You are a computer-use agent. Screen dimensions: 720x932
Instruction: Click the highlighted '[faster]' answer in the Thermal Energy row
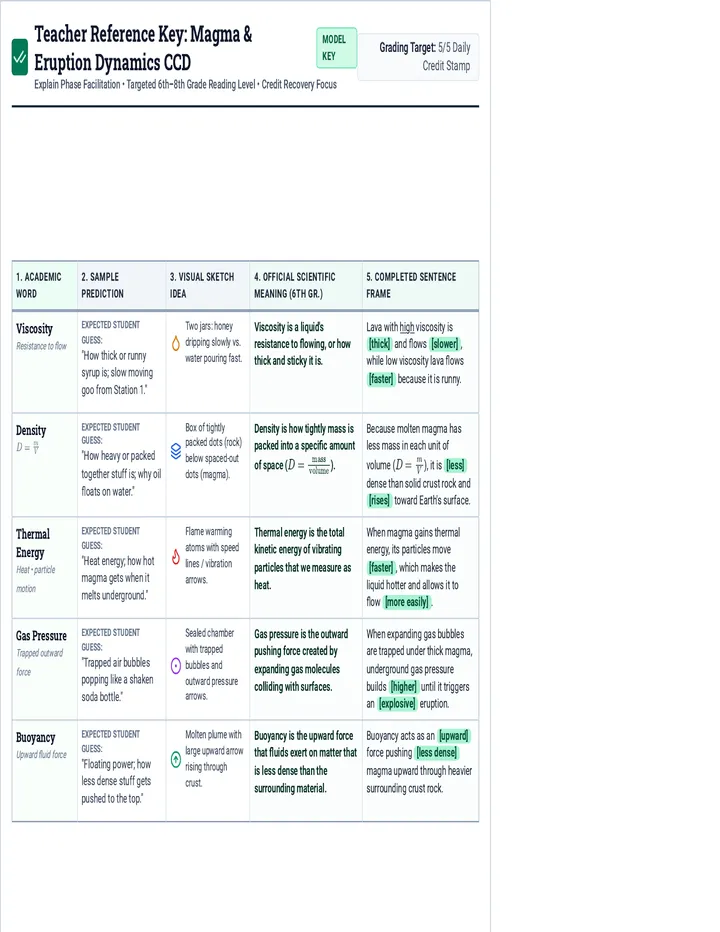pyautogui.click(x=381, y=567)
